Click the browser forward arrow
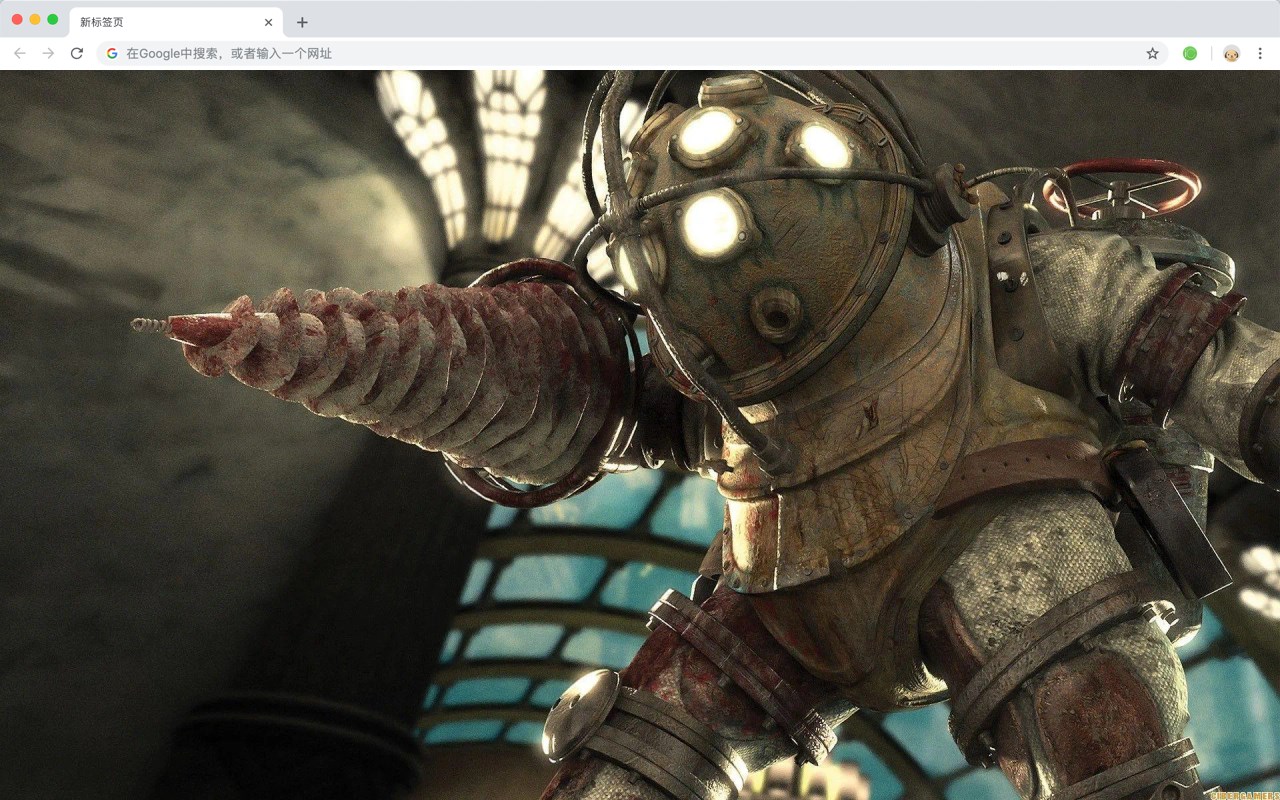 click(48, 53)
